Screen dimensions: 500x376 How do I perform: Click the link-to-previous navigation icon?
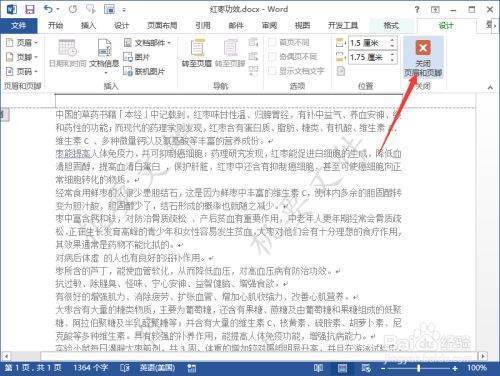pos(253,70)
